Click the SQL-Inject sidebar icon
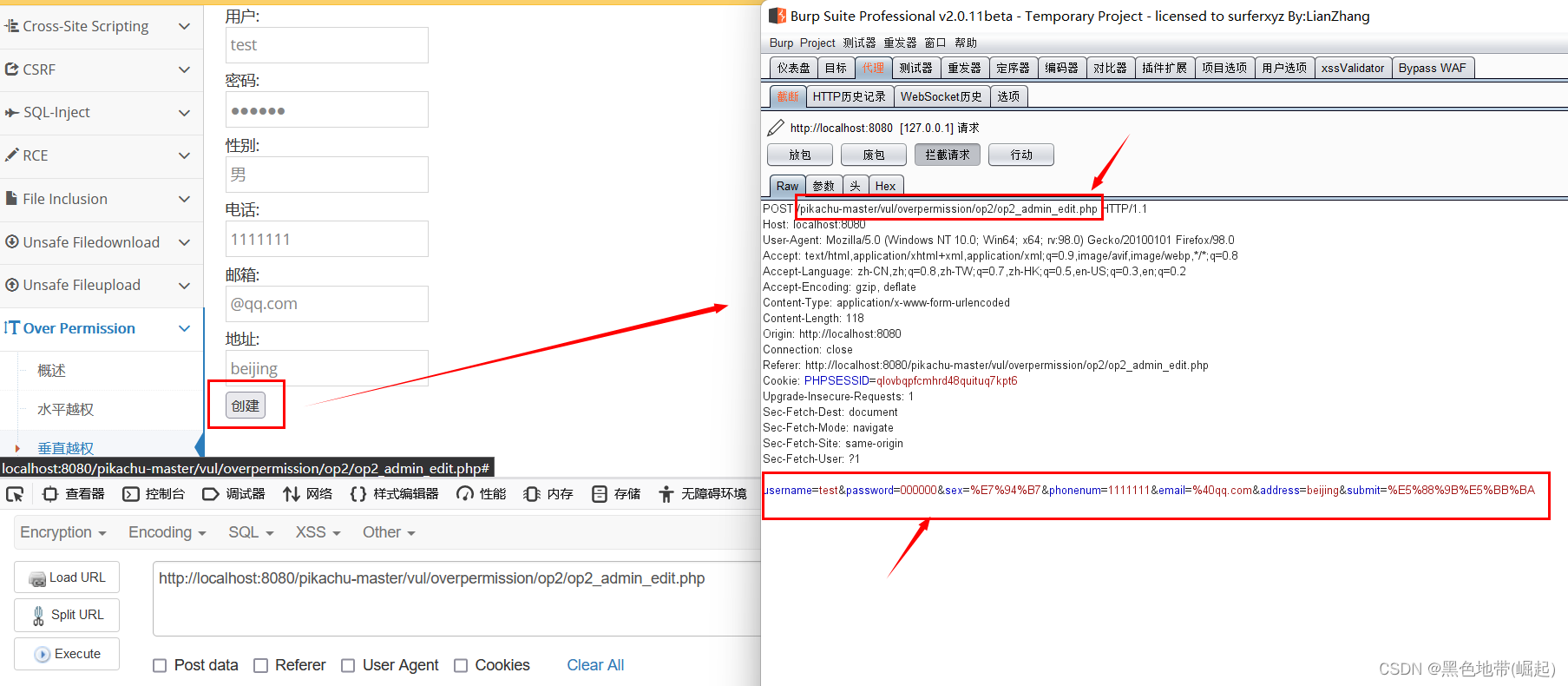 tap(11, 113)
